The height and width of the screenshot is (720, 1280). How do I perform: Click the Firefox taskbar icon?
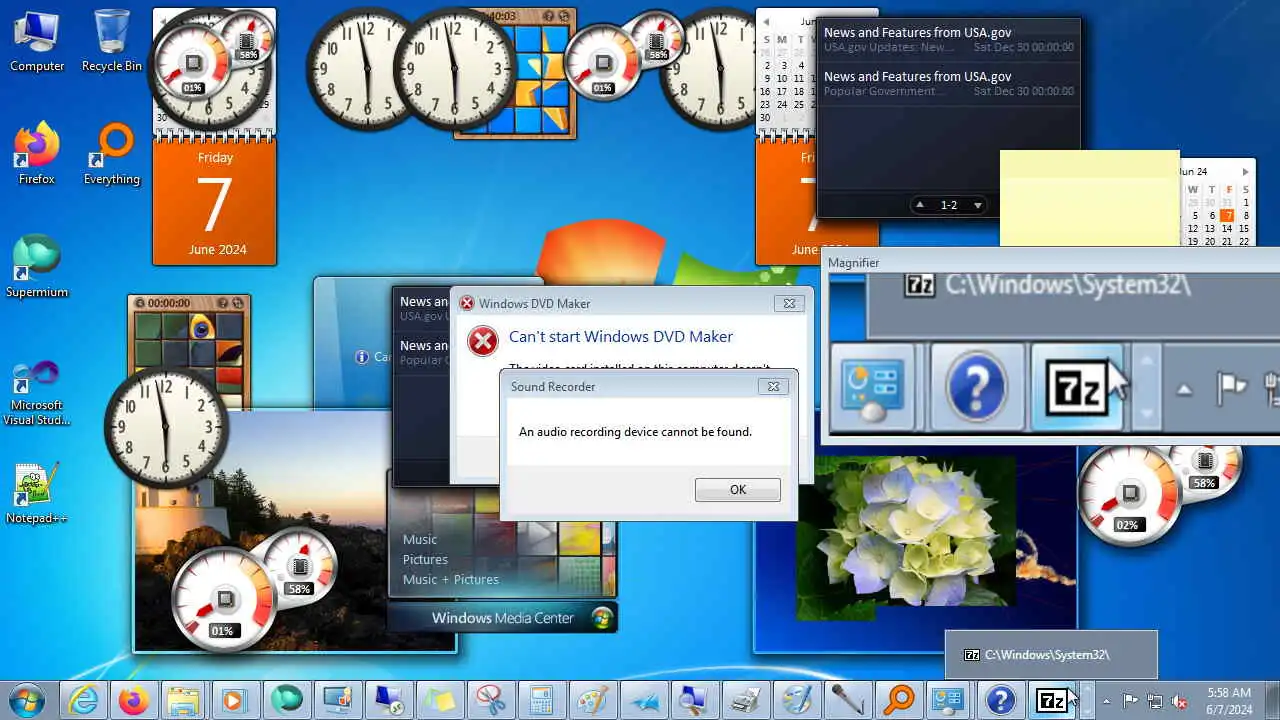coord(133,700)
